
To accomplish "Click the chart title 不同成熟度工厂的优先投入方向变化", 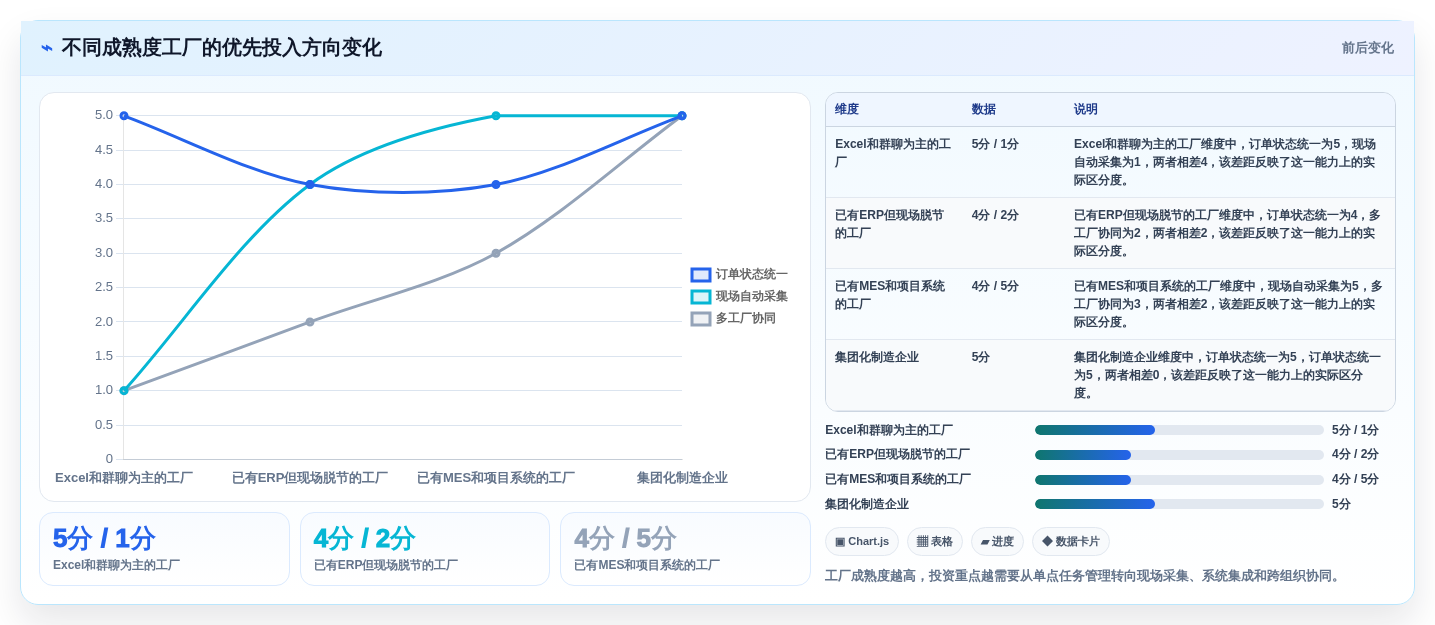I will (221, 48).
